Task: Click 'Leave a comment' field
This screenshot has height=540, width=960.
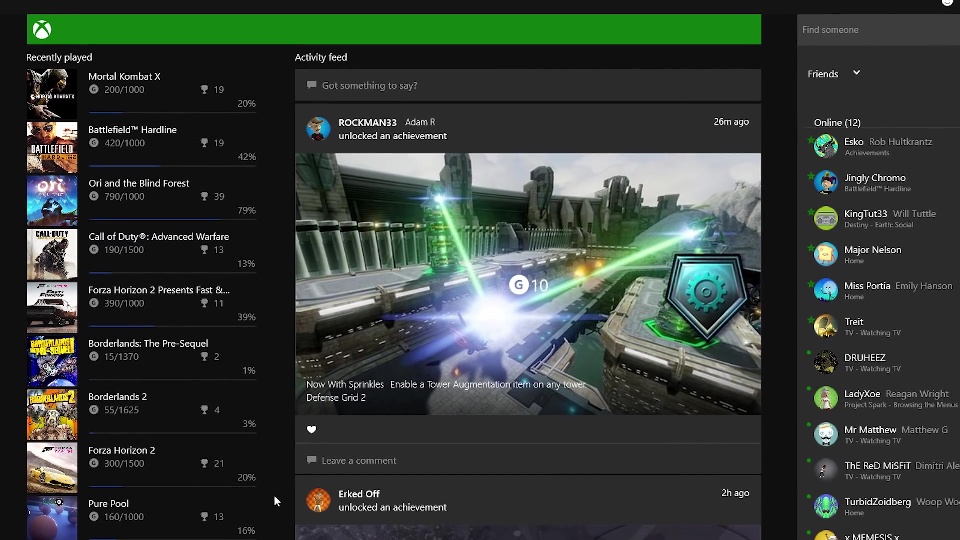Action: [x=528, y=460]
